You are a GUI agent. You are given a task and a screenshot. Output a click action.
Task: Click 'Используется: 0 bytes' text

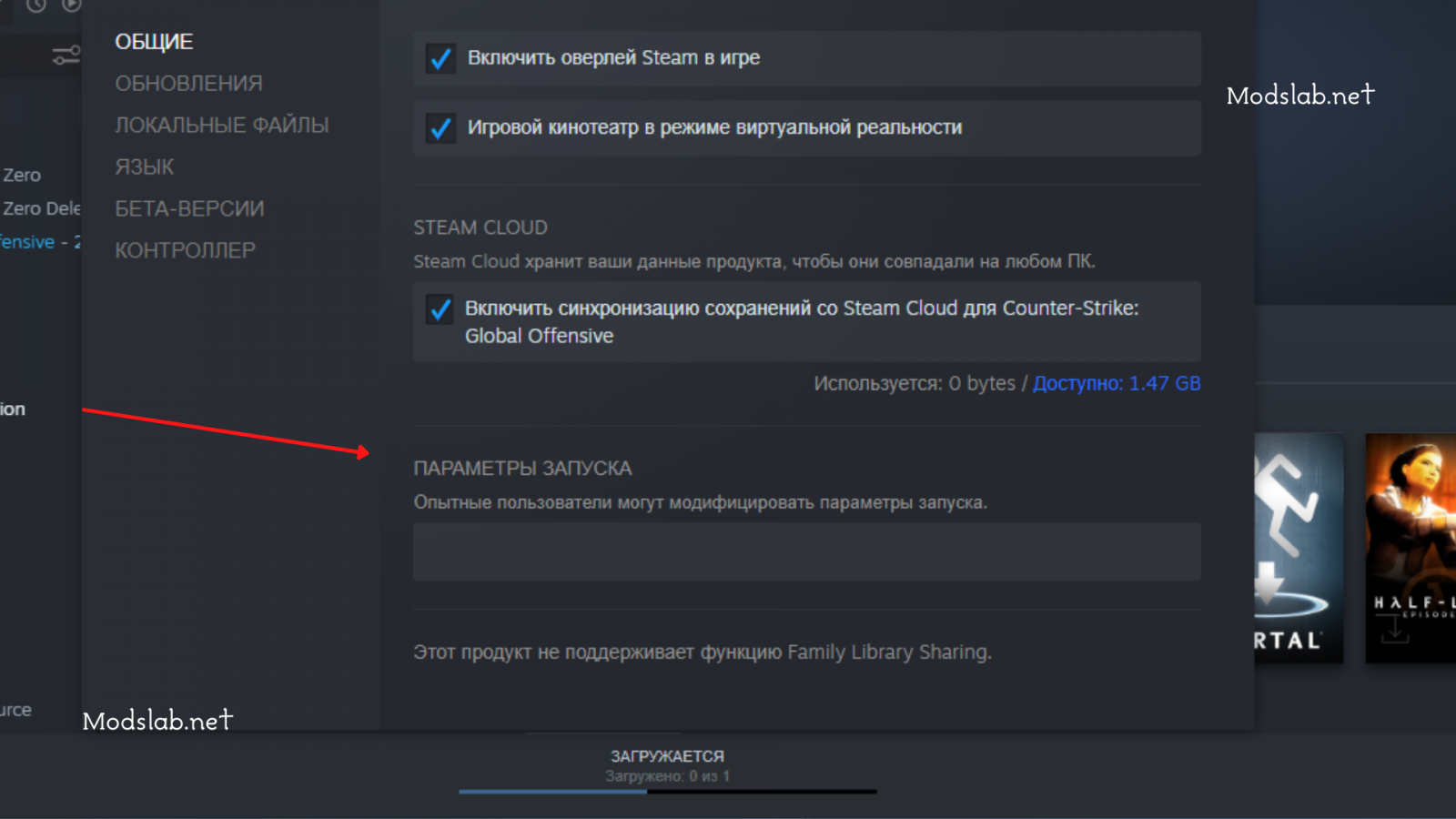tap(915, 383)
